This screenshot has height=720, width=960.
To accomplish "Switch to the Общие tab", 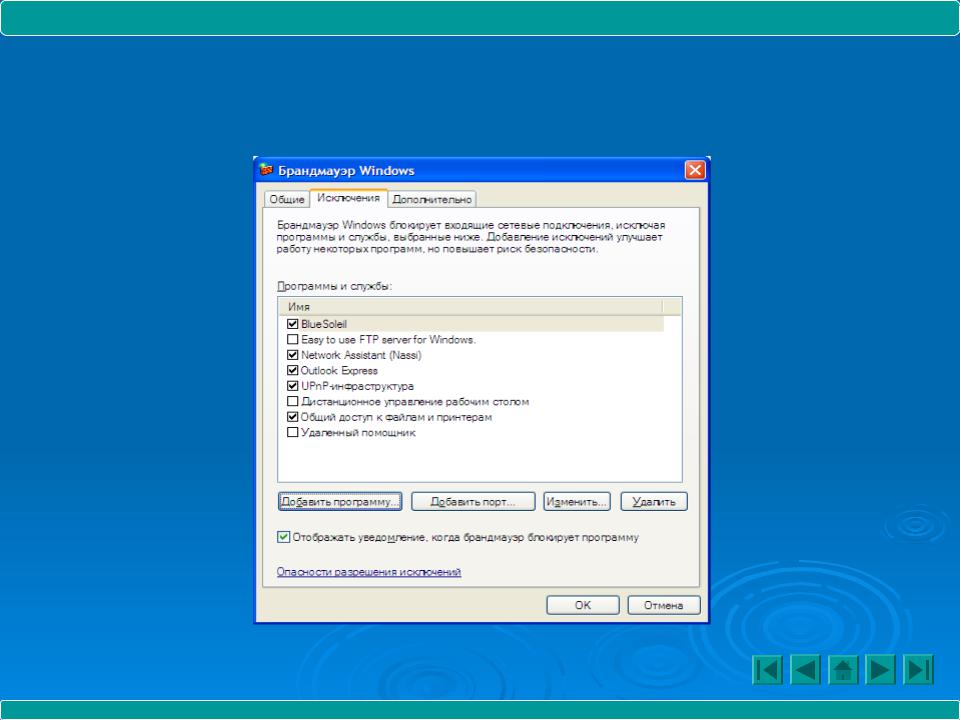I will click(287, 200).
